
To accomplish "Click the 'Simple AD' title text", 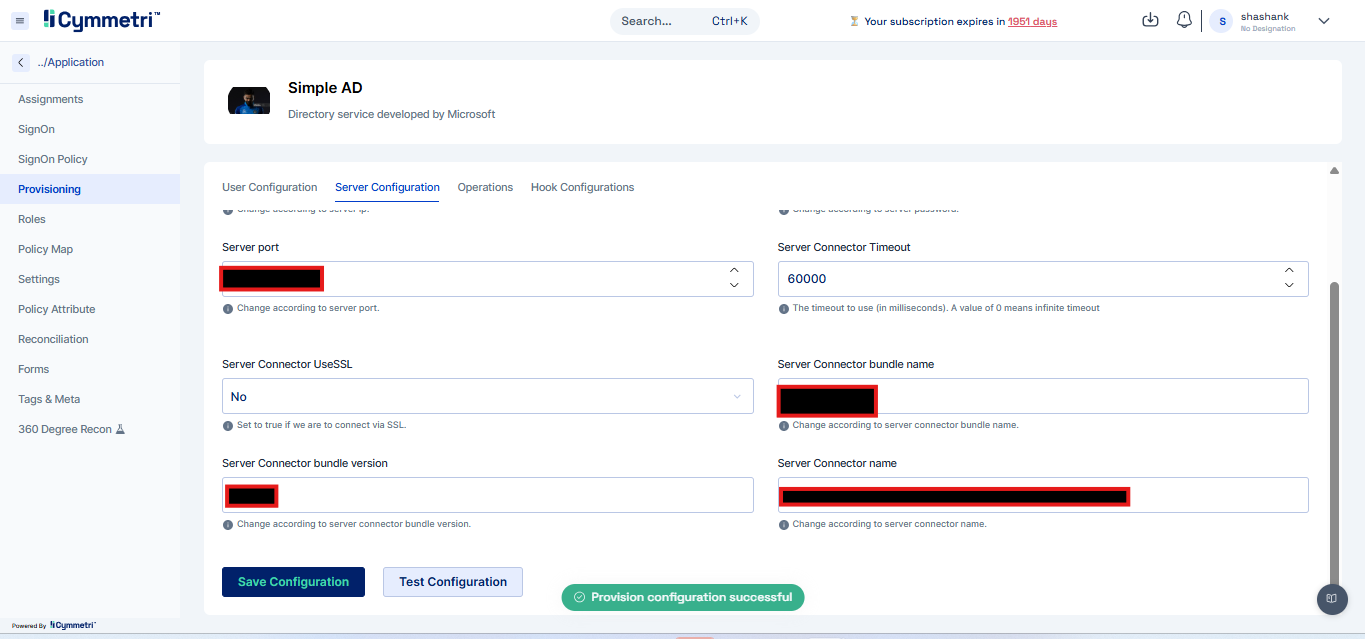I will tap(325, 88).
